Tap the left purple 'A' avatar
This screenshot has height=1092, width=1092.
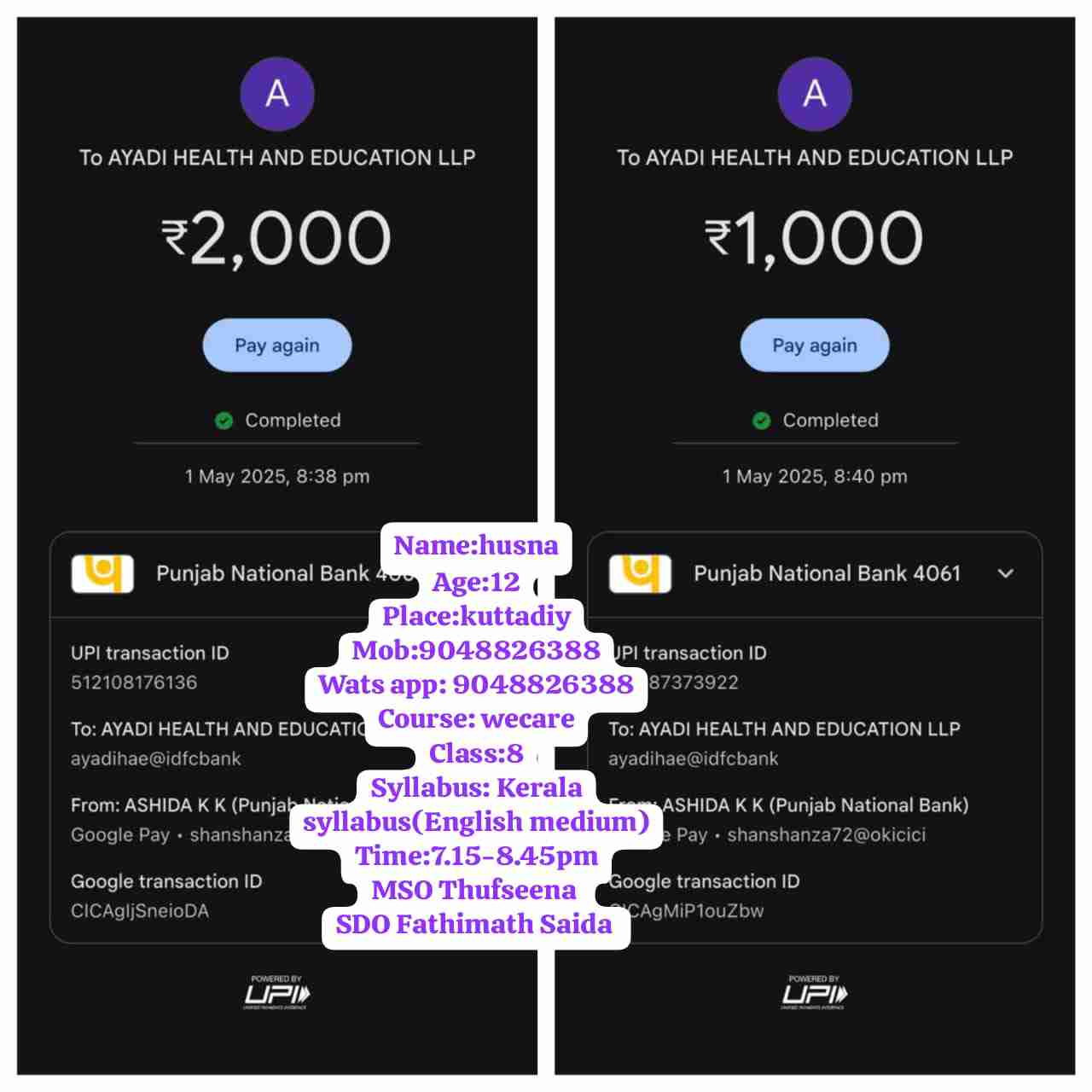pyautogui.click(x=277, y=94)
